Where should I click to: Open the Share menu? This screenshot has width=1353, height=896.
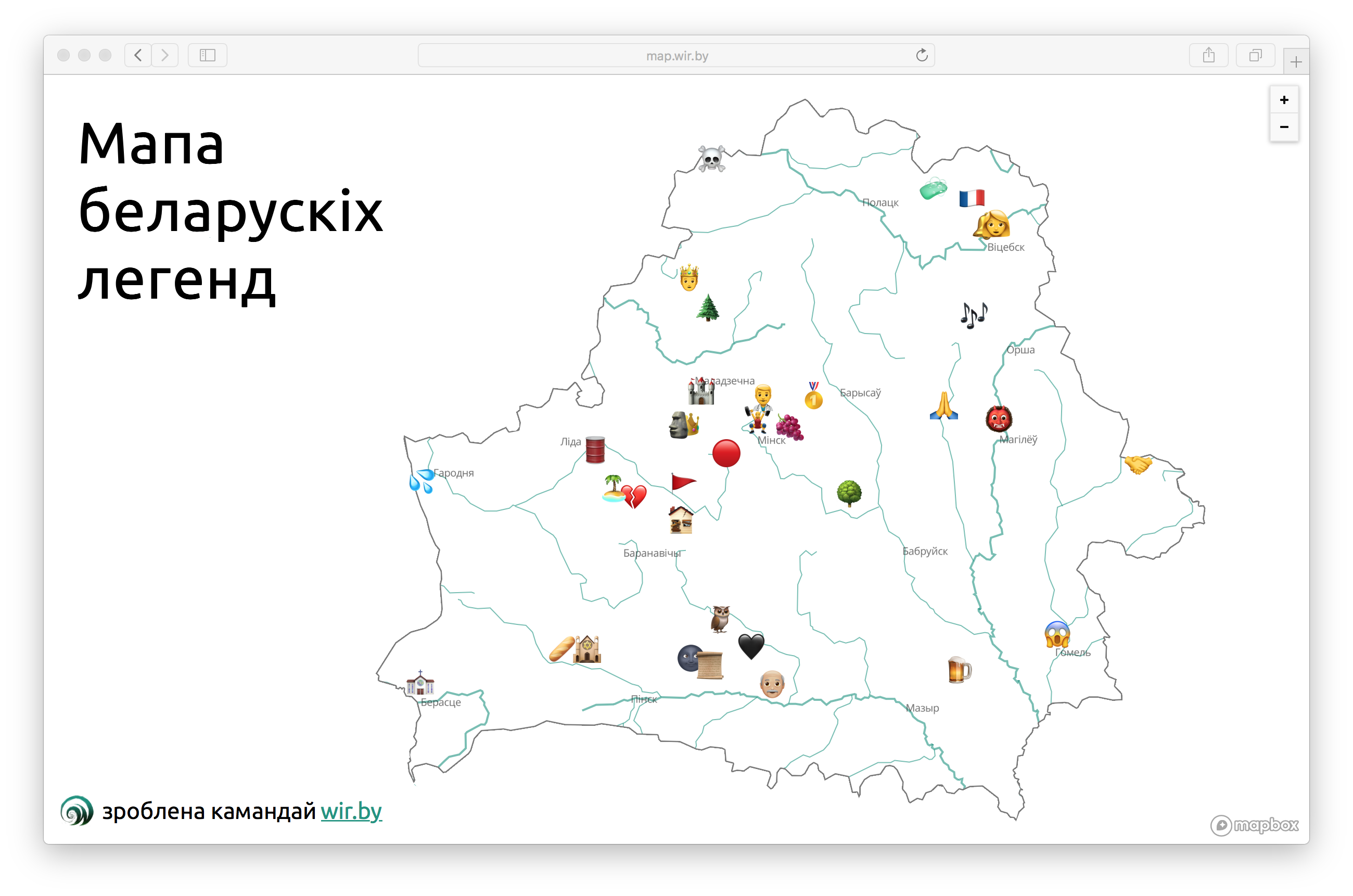pyautogui.click(x=1208, y=56)
